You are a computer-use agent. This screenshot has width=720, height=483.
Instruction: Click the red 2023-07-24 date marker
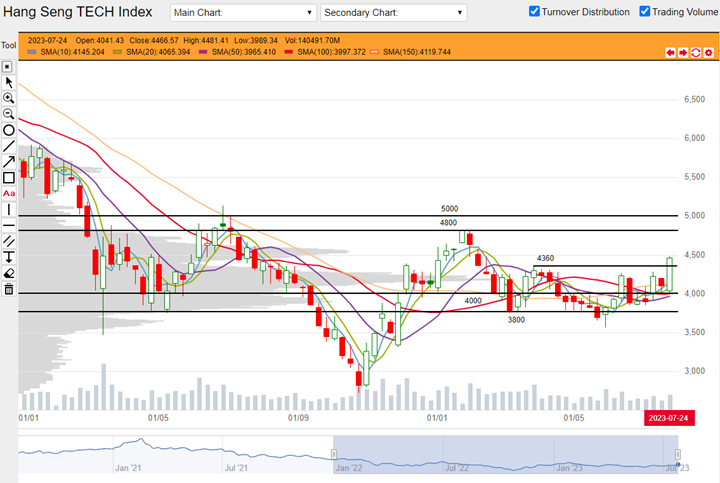point(669,418)
